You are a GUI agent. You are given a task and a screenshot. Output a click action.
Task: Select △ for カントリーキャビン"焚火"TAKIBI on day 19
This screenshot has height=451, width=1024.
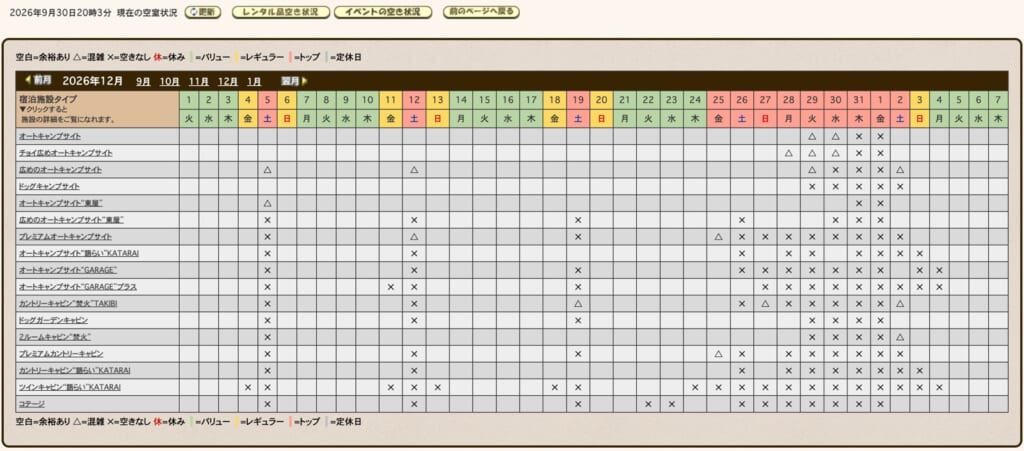578,303
